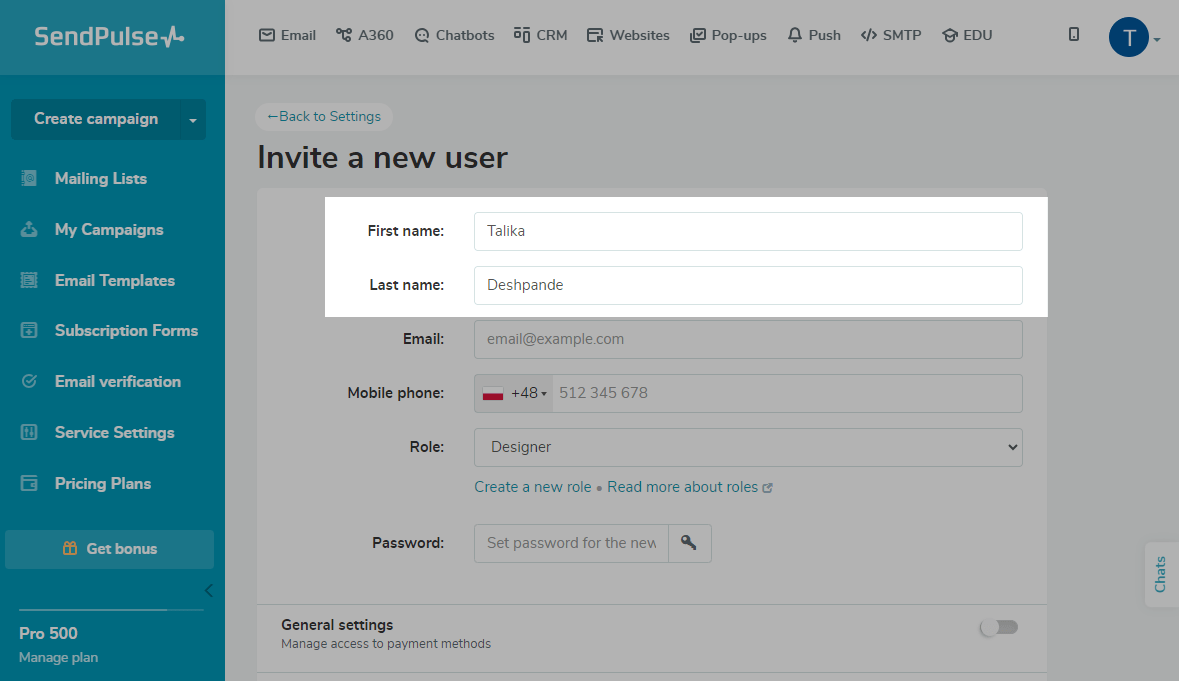Image resolution: width=1179 pixels, height=681 pixels.
Task: Click into the Email input field
Action: click(x=748, y=339)
